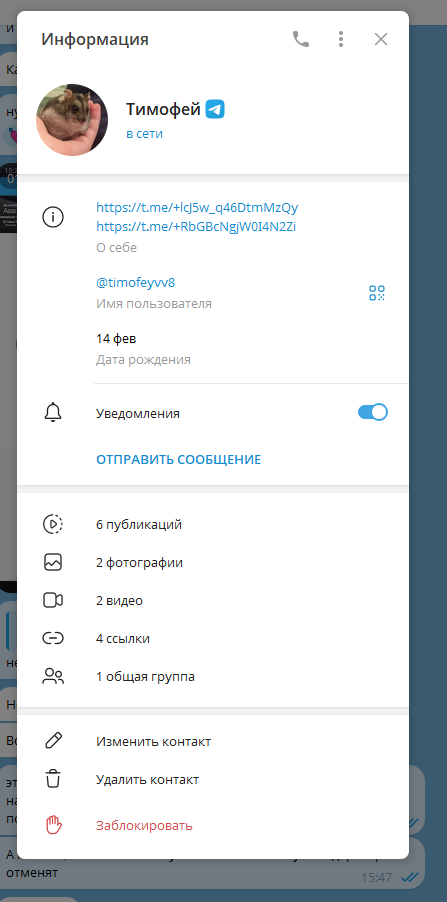447x902 pixels.
Task: Click the pencil edit contact icon
Action: tap(53, 742)
